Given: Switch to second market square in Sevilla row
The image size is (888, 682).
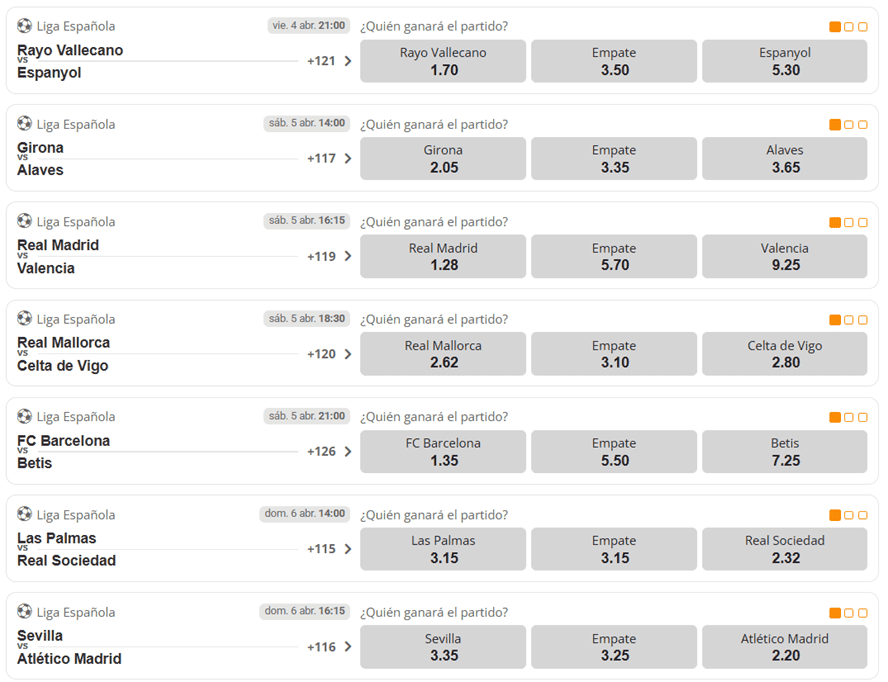Looking at the screenshot, I should tap(848, 613).
